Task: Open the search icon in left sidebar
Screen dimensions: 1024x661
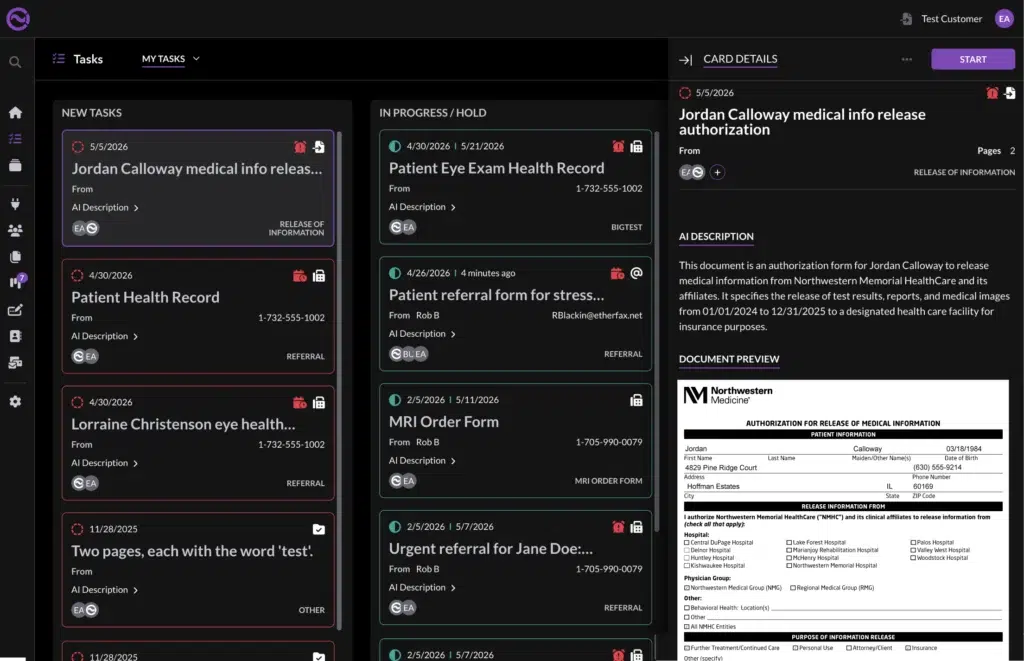Action: [x=15, y=62]
